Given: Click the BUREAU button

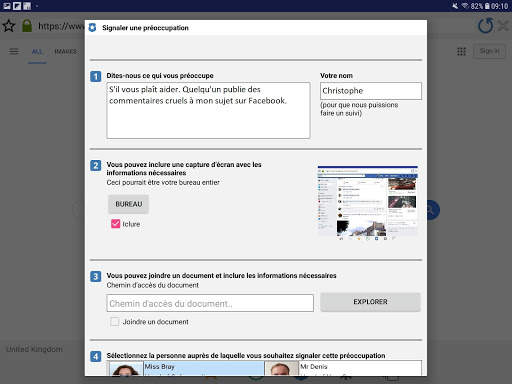Looking at the screenshot, I should point(128,204).
